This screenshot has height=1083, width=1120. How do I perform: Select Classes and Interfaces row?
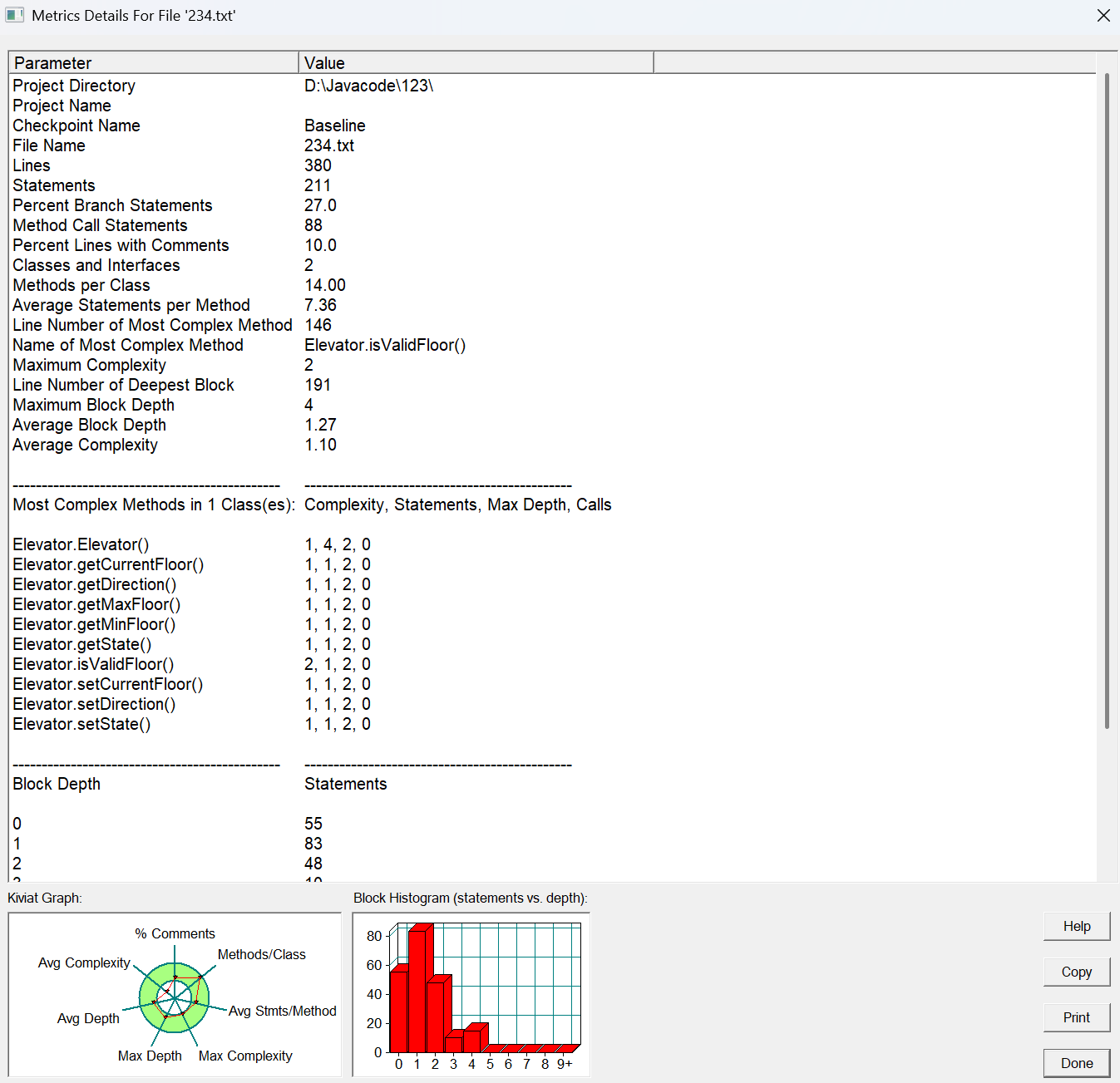(96, 265)
